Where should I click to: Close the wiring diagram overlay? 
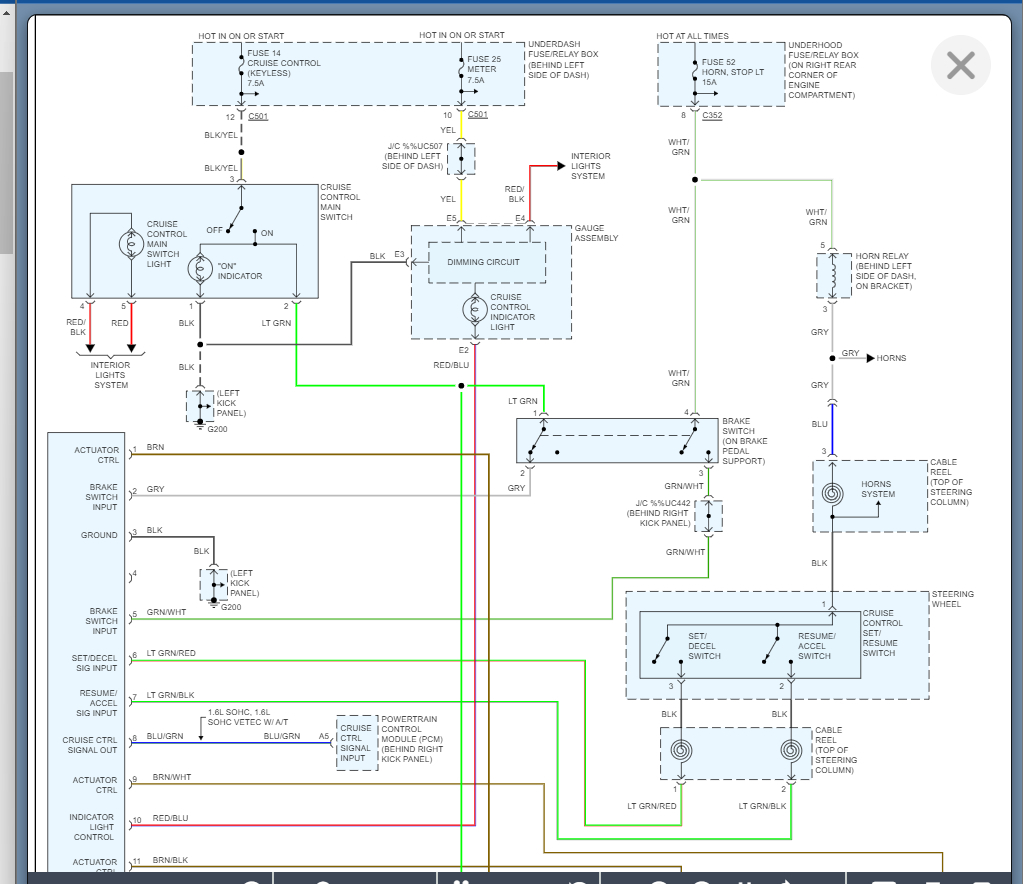960,66
